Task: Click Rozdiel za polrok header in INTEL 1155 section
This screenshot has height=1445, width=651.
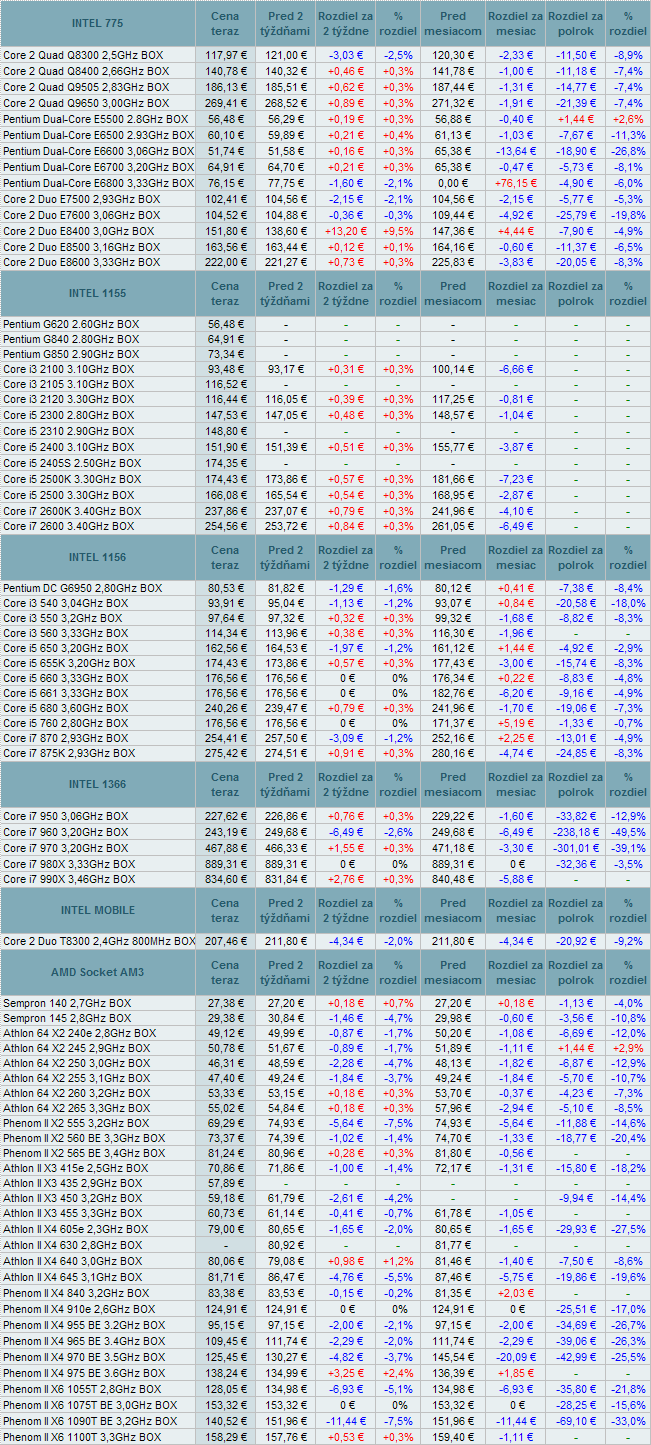Action: tap(575, 293)
